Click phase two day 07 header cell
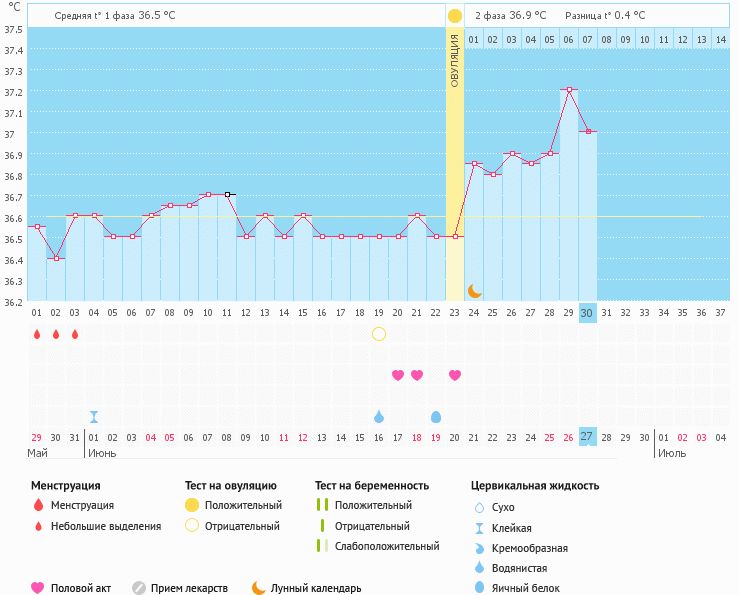 (x=587, y=40)
